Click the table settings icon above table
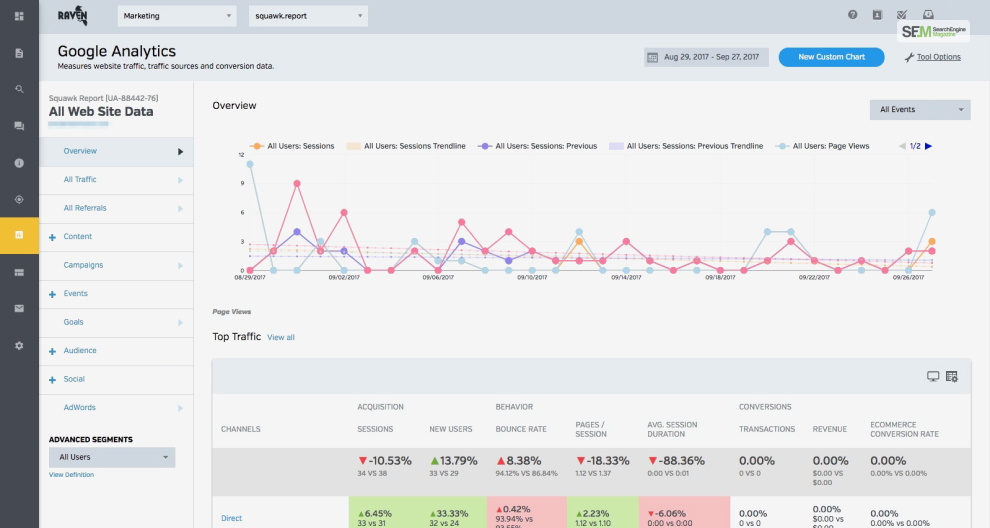Image resolution: width=990 pixels, height=528 pixels. coord(951,376)
